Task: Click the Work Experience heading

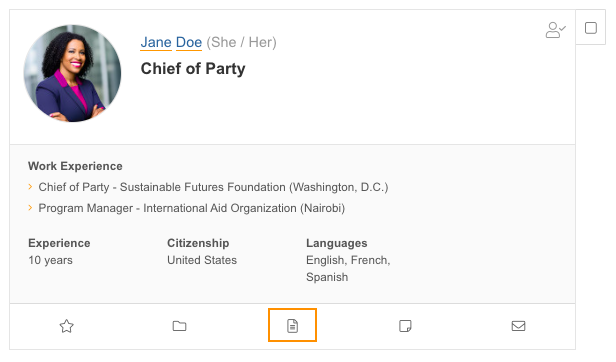Action: 75,166
